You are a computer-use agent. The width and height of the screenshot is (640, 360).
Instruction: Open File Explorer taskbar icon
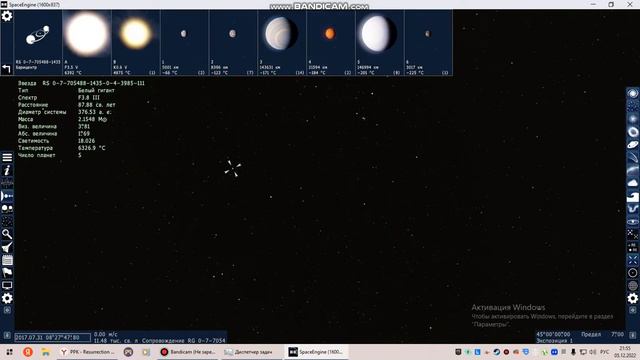46,352
